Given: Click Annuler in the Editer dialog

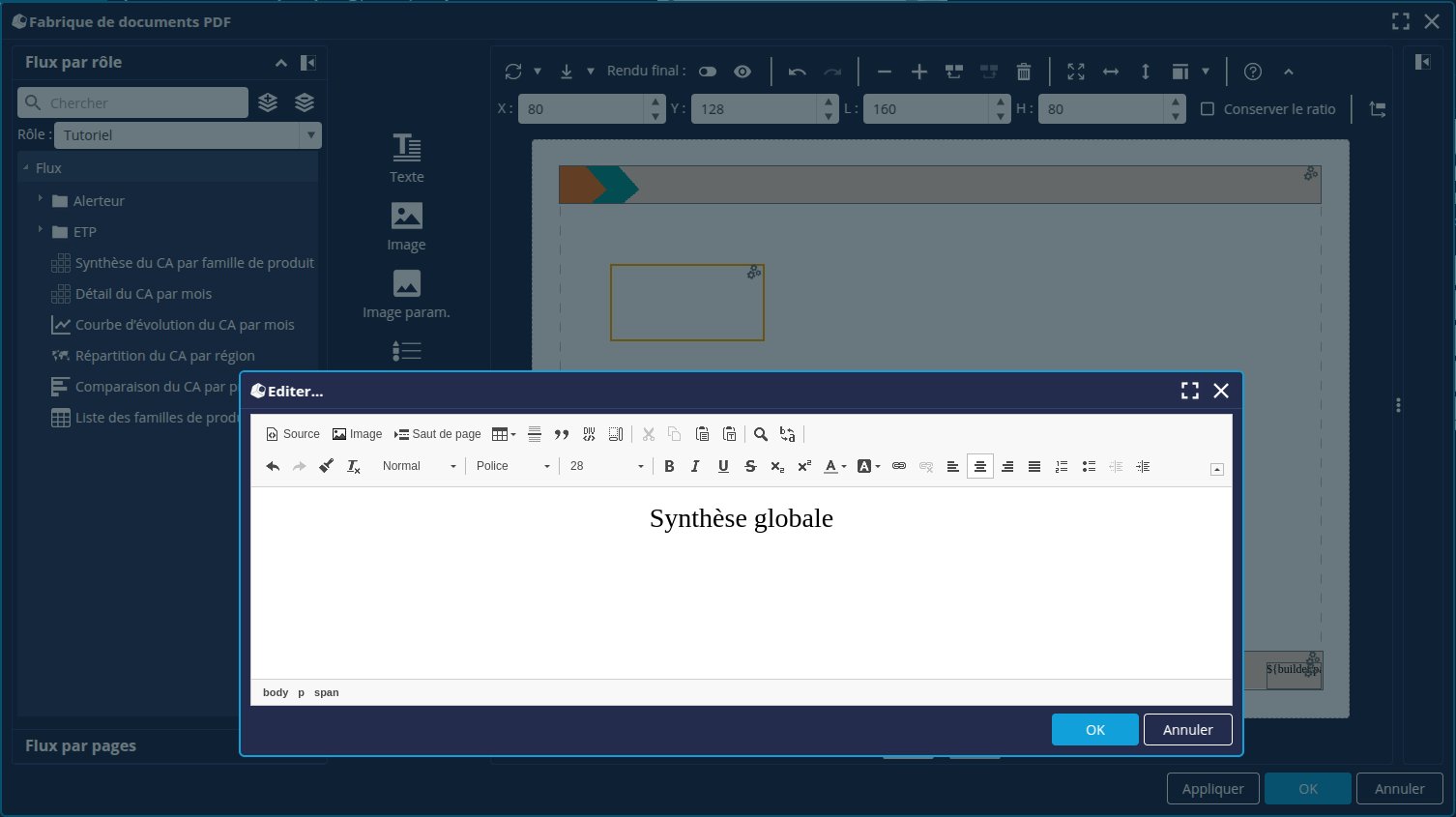Looking at the screenshot, I should click(x=1187, y=730).
